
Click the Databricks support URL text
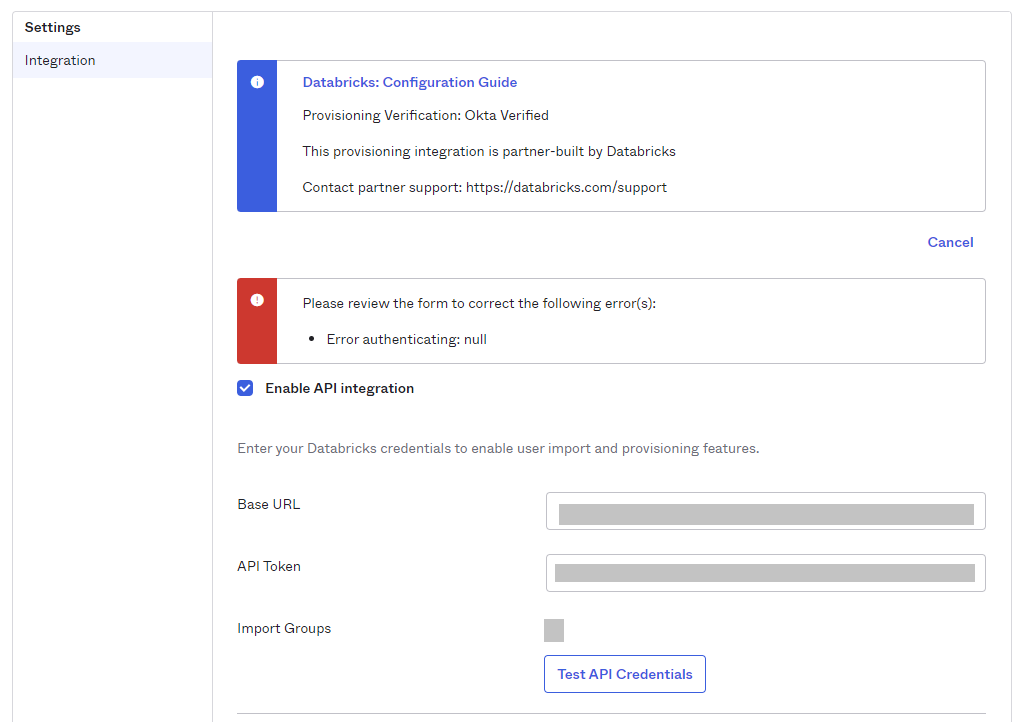pos(566,187)
